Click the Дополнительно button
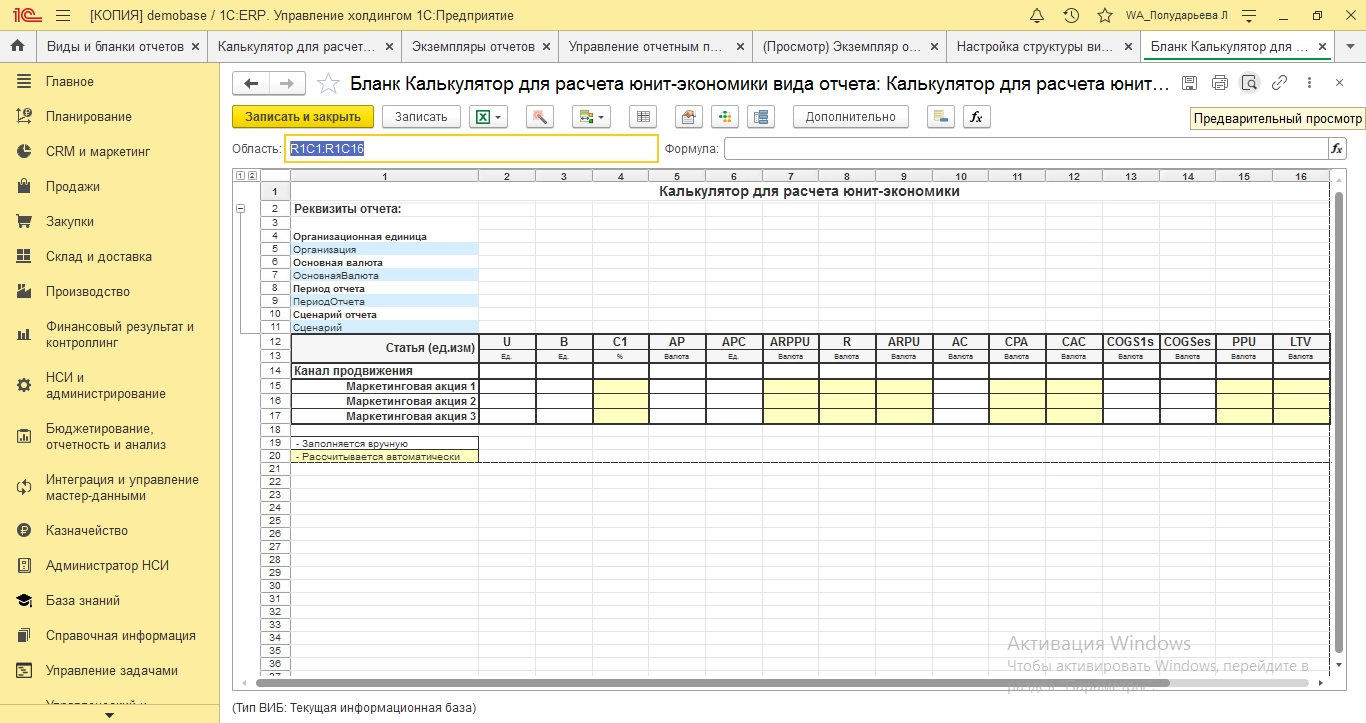Screen dimensions: 1366x723 click(x=850, y=117)
